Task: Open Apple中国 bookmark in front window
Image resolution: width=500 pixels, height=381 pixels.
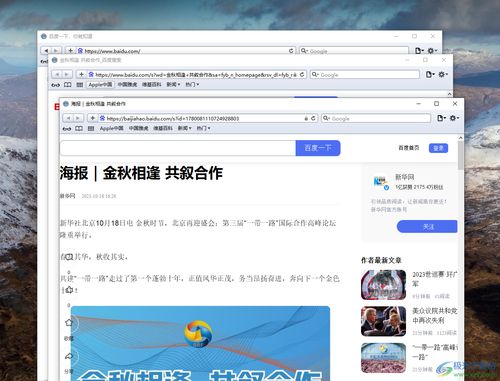Action: [x=112, y=128]
